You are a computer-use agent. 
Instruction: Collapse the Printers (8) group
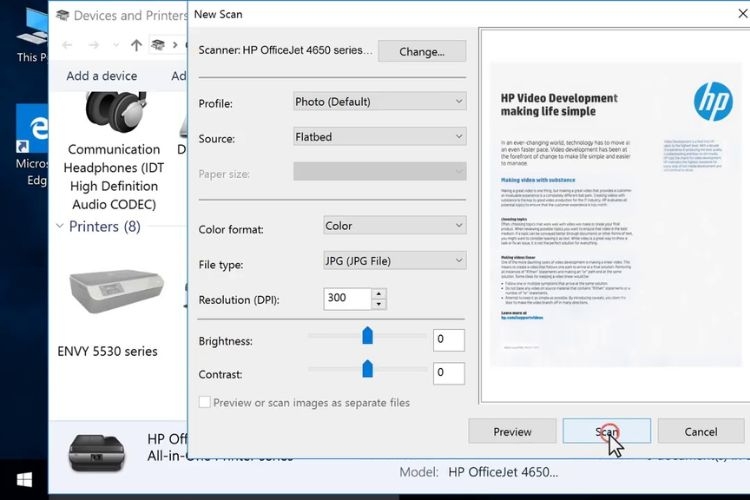60,226
